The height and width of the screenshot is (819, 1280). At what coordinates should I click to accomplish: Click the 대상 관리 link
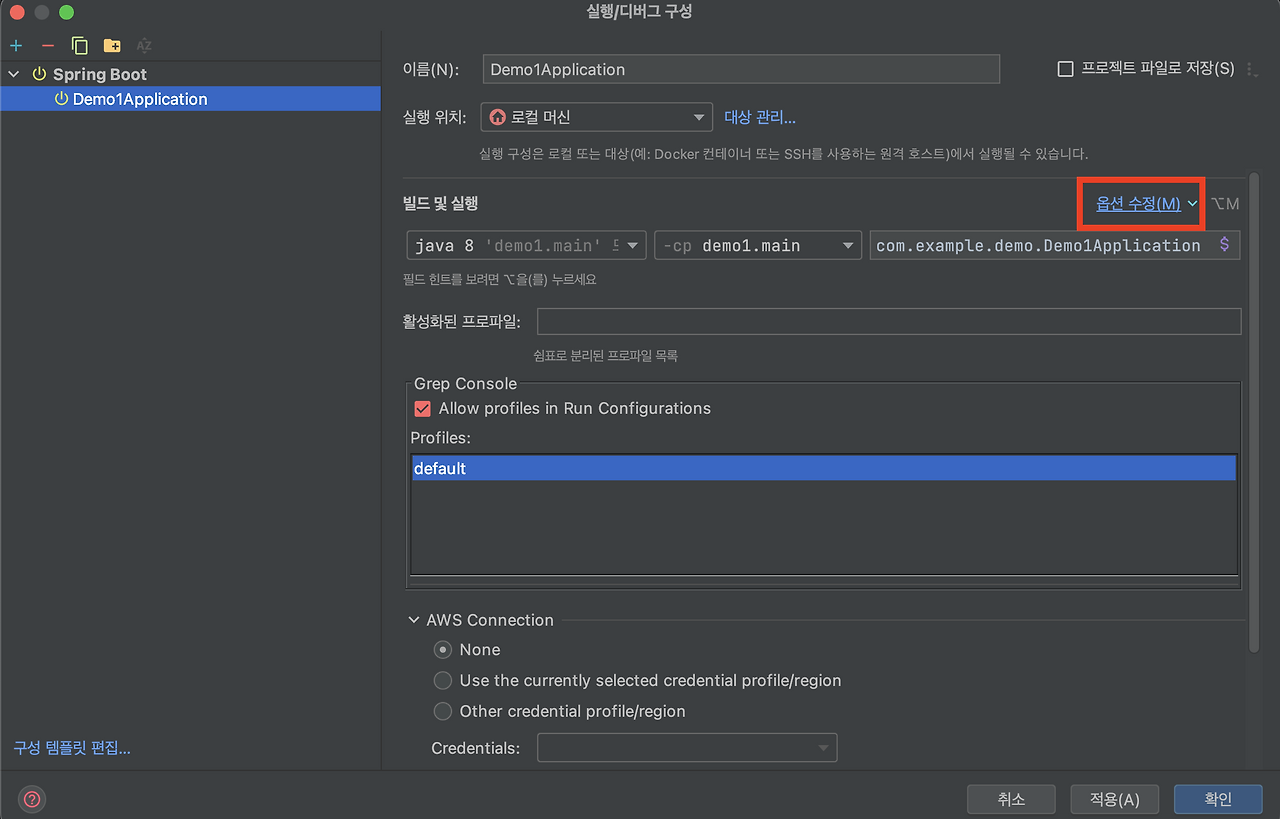click(760, 117)
